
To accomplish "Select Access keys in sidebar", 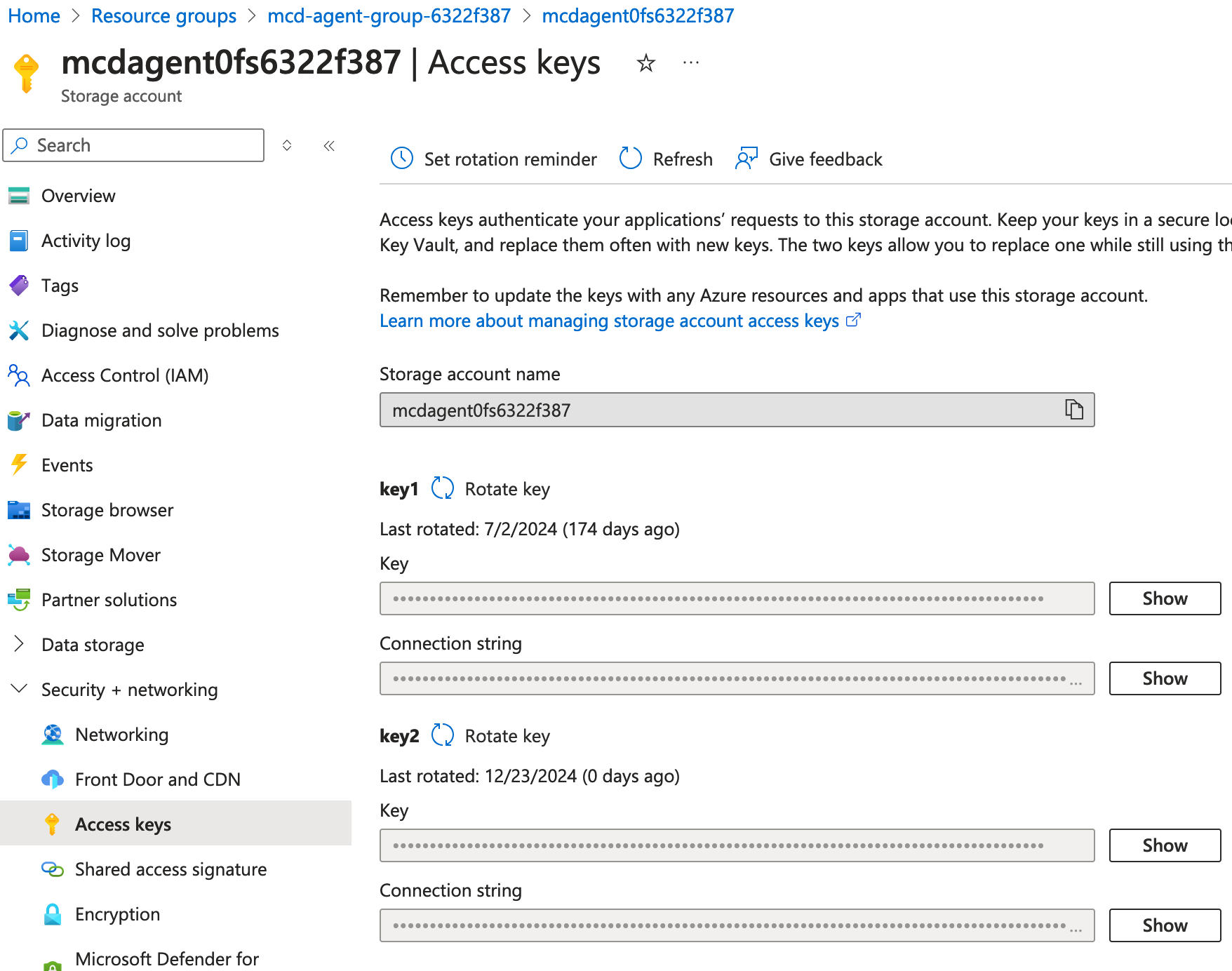I will point(175,823).
